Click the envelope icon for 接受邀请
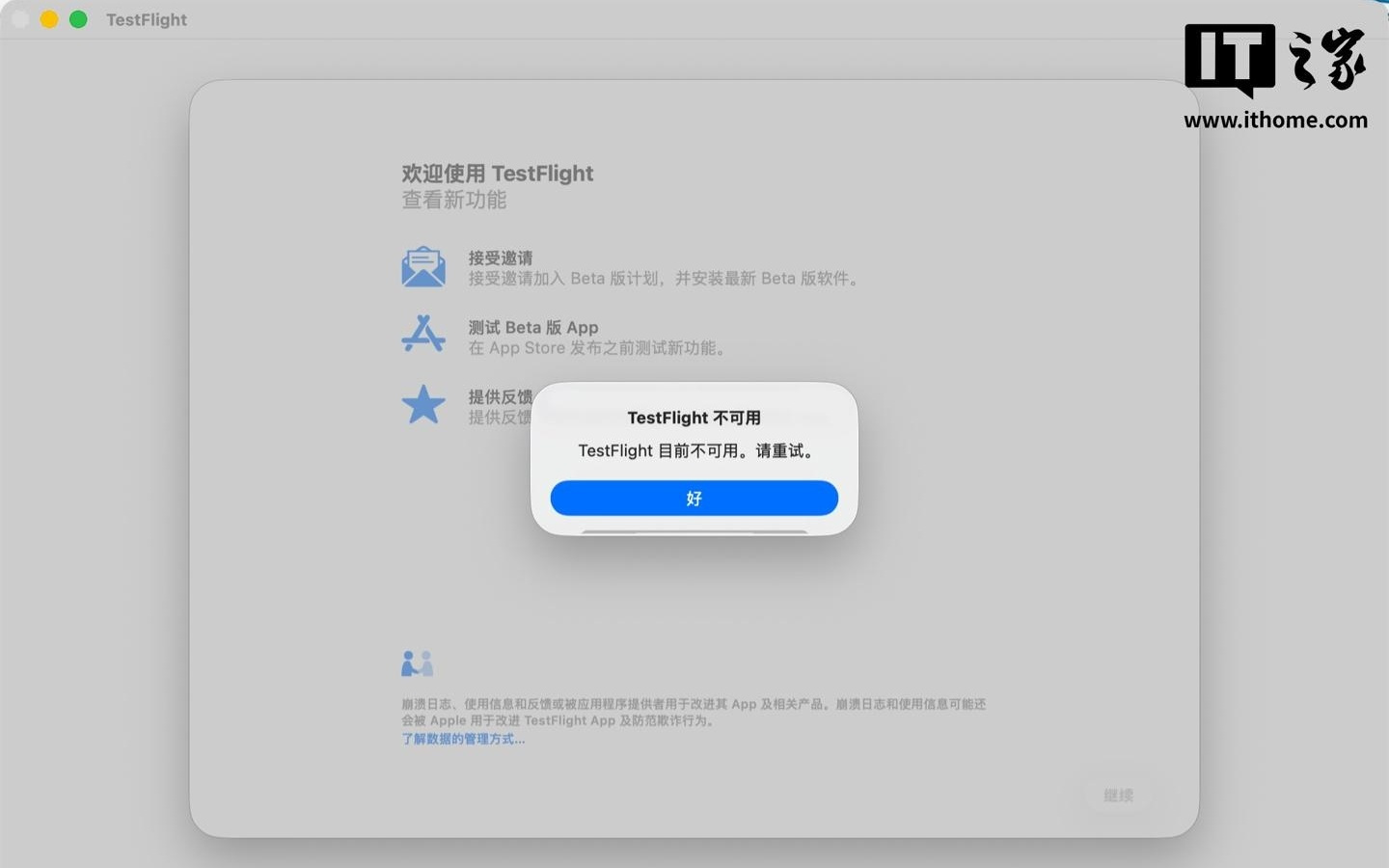This screenshot has height=868, width=1389. click(x=423, y=267)
